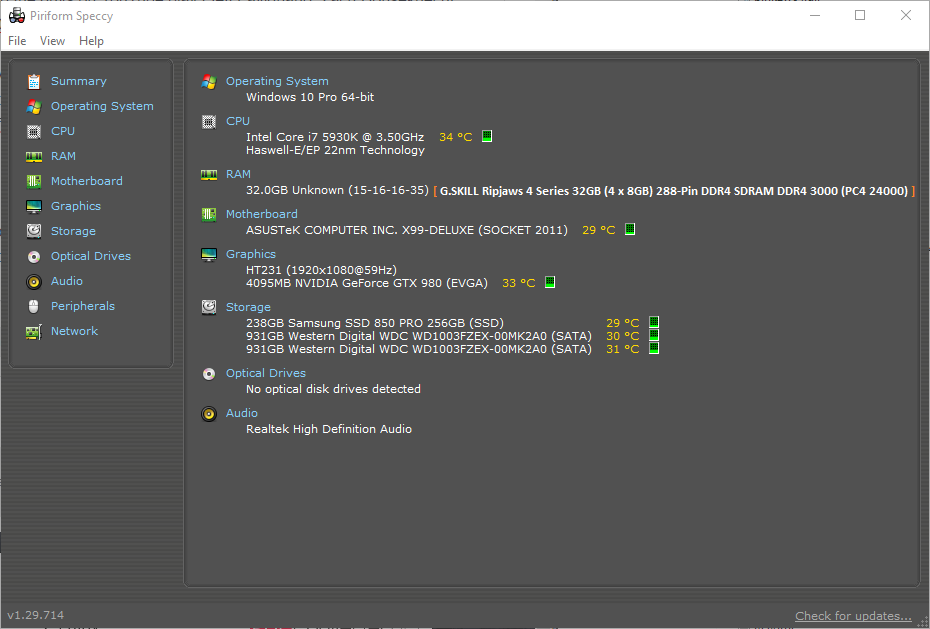Click Realtek High Definition Audio text
930x629 pixels.
[329, 429]
